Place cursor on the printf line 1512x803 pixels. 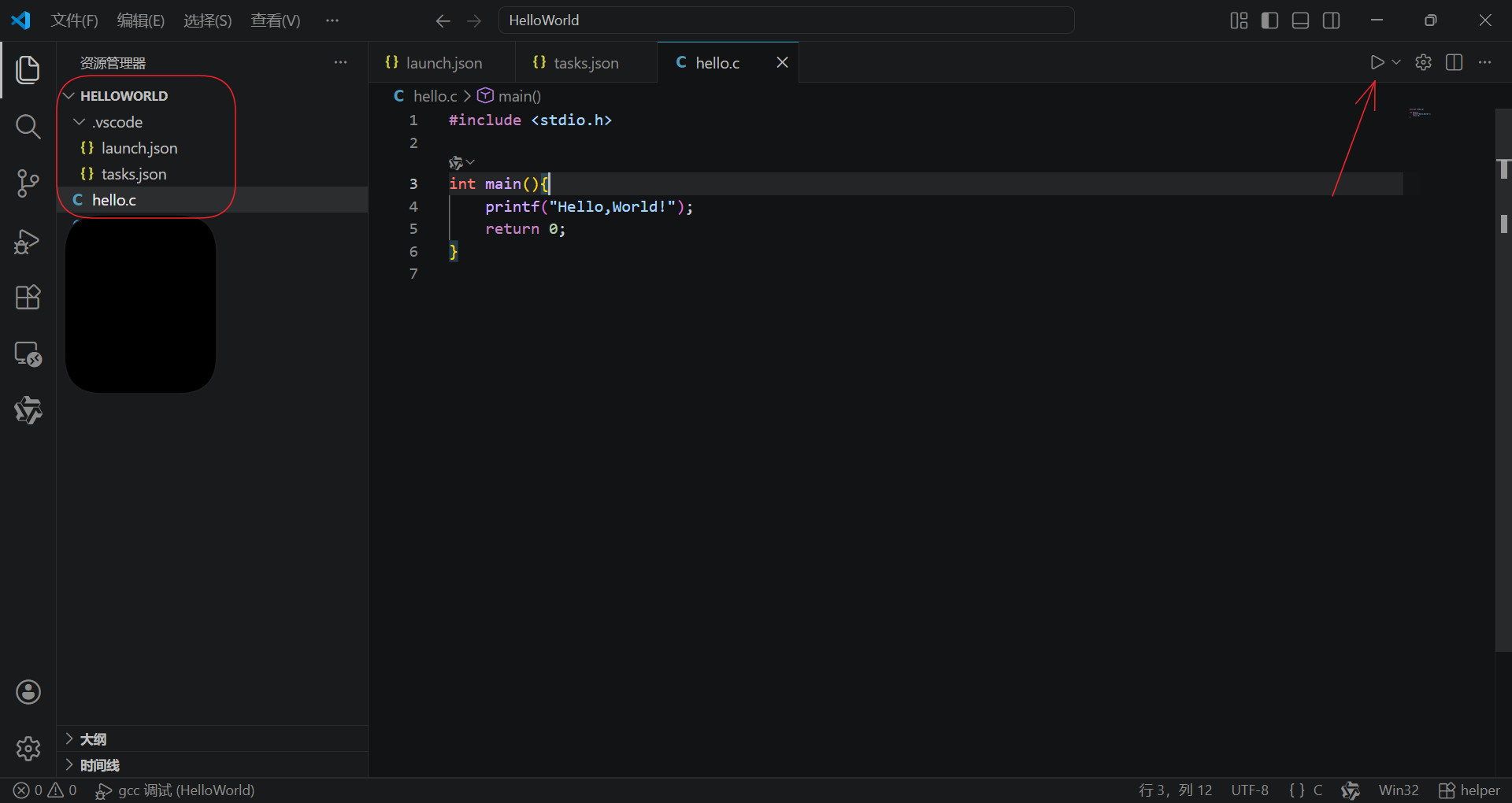[589, 206]
